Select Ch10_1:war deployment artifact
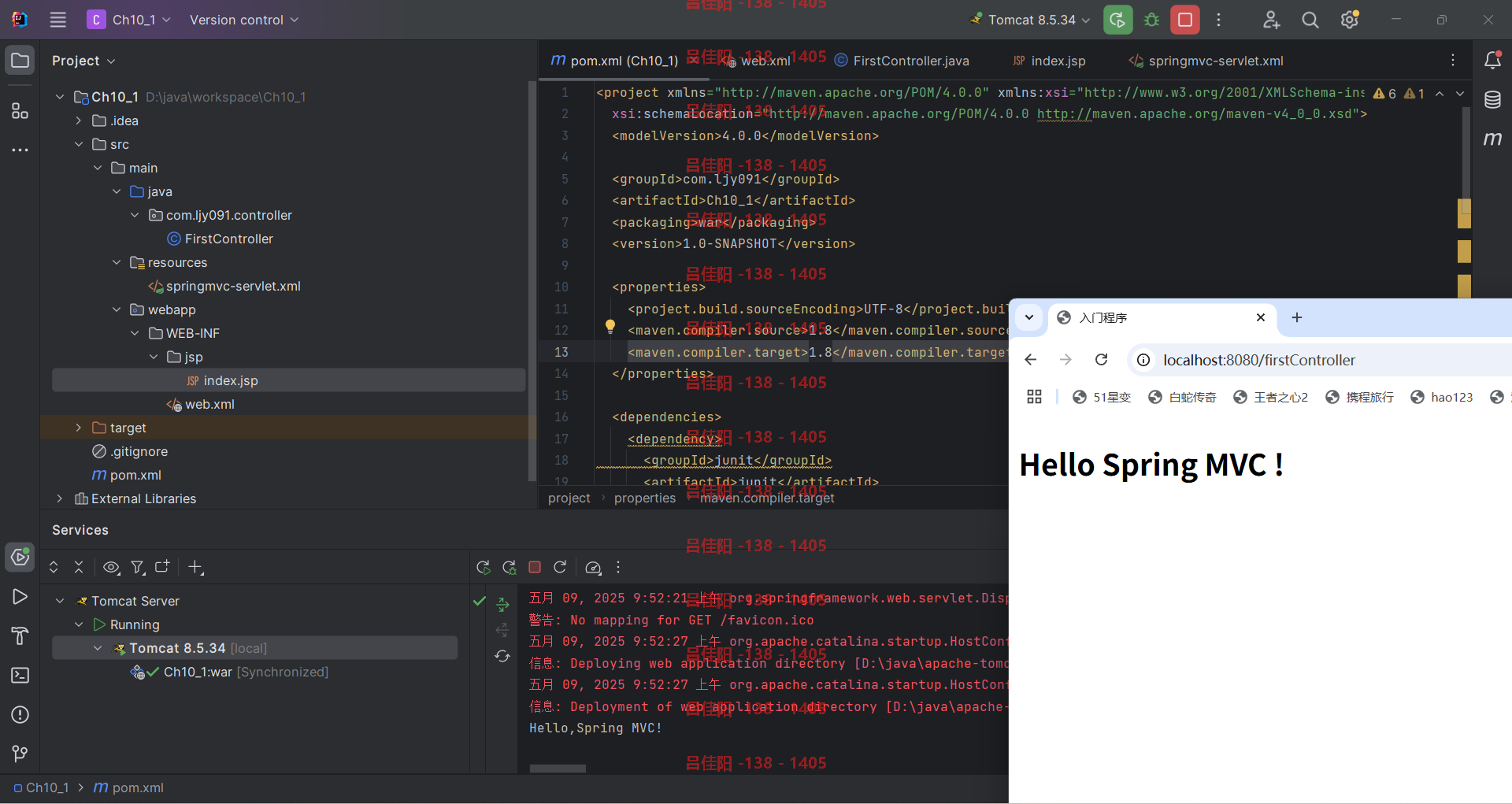The image size is (1512, 804). [230, 672]
